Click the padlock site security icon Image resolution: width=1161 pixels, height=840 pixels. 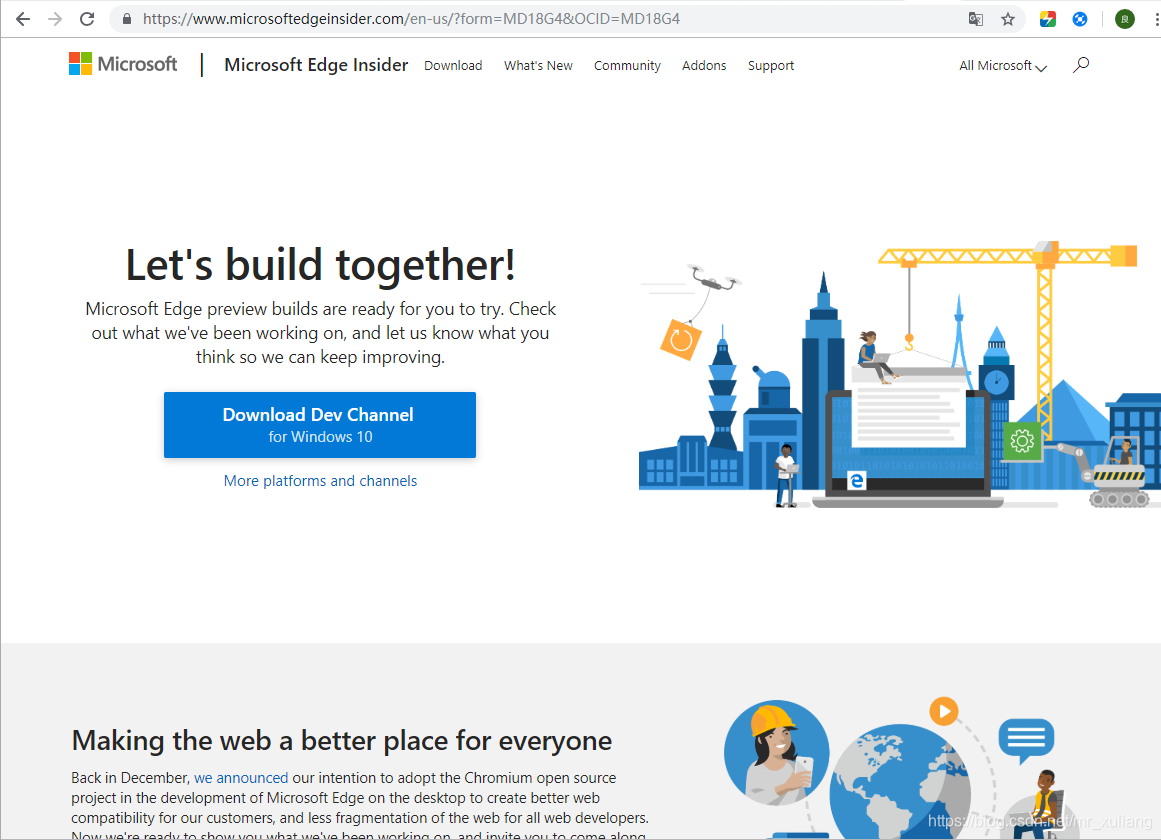click(127, 19)
